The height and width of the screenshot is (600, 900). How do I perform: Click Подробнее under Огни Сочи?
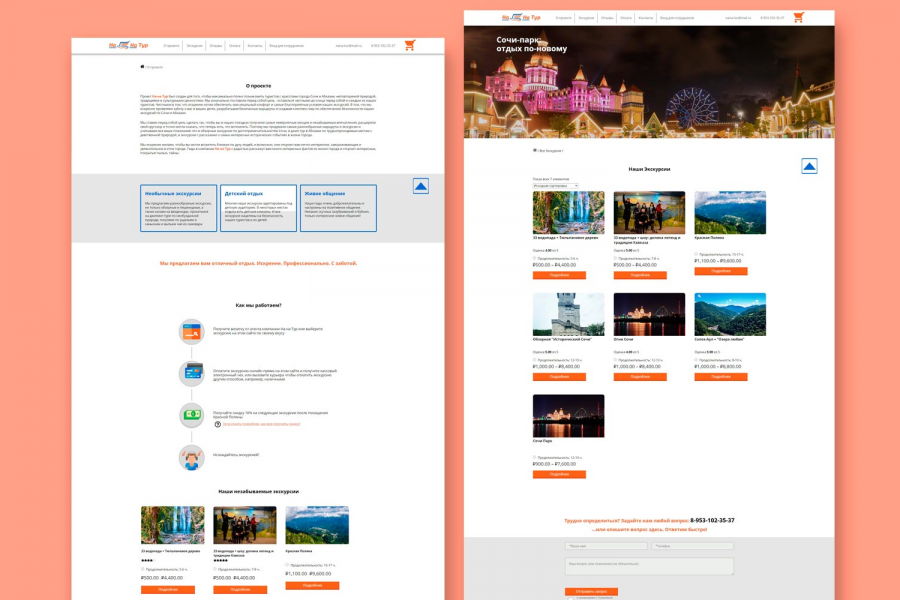click(640, 377)
